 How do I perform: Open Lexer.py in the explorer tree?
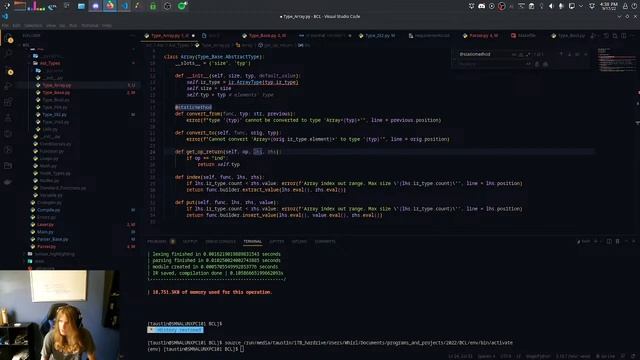click(x=45, y=224)
